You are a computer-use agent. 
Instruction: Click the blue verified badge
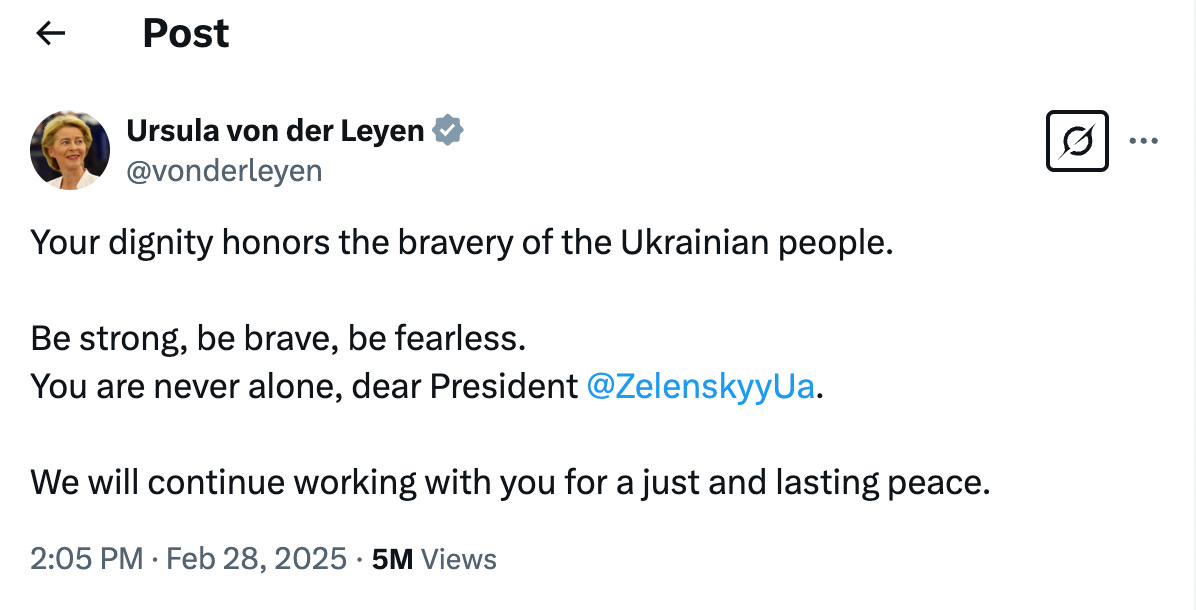(447, 130)
